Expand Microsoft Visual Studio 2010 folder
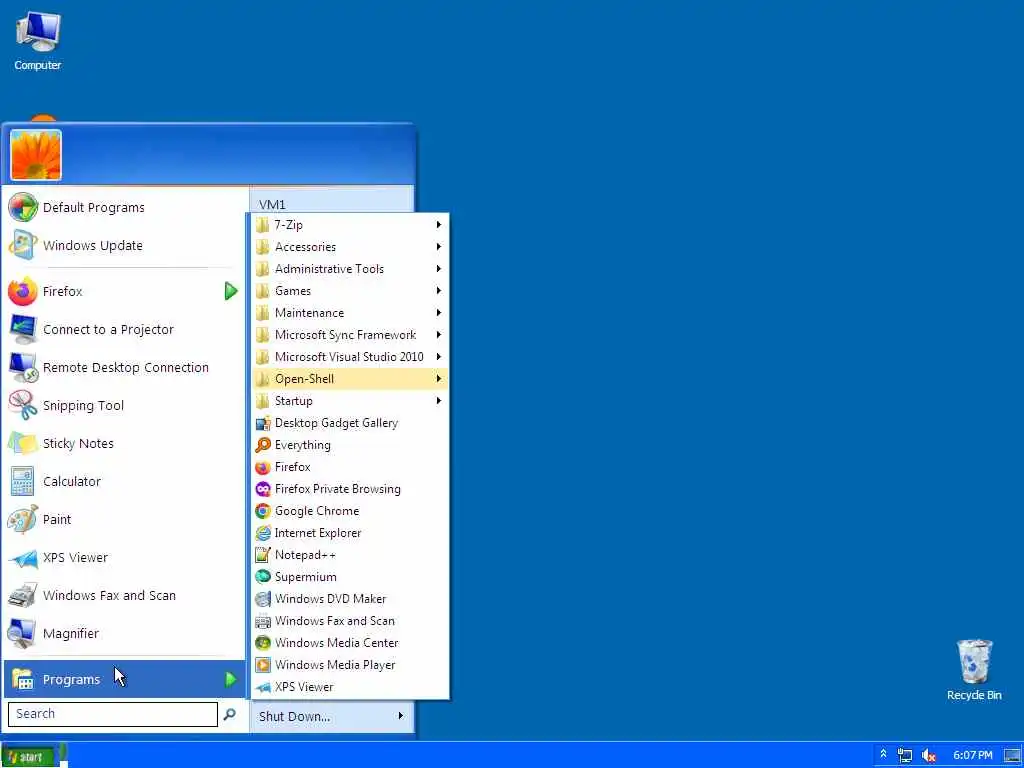Screen dimensions: 1024x768 [x=350, y=357]
